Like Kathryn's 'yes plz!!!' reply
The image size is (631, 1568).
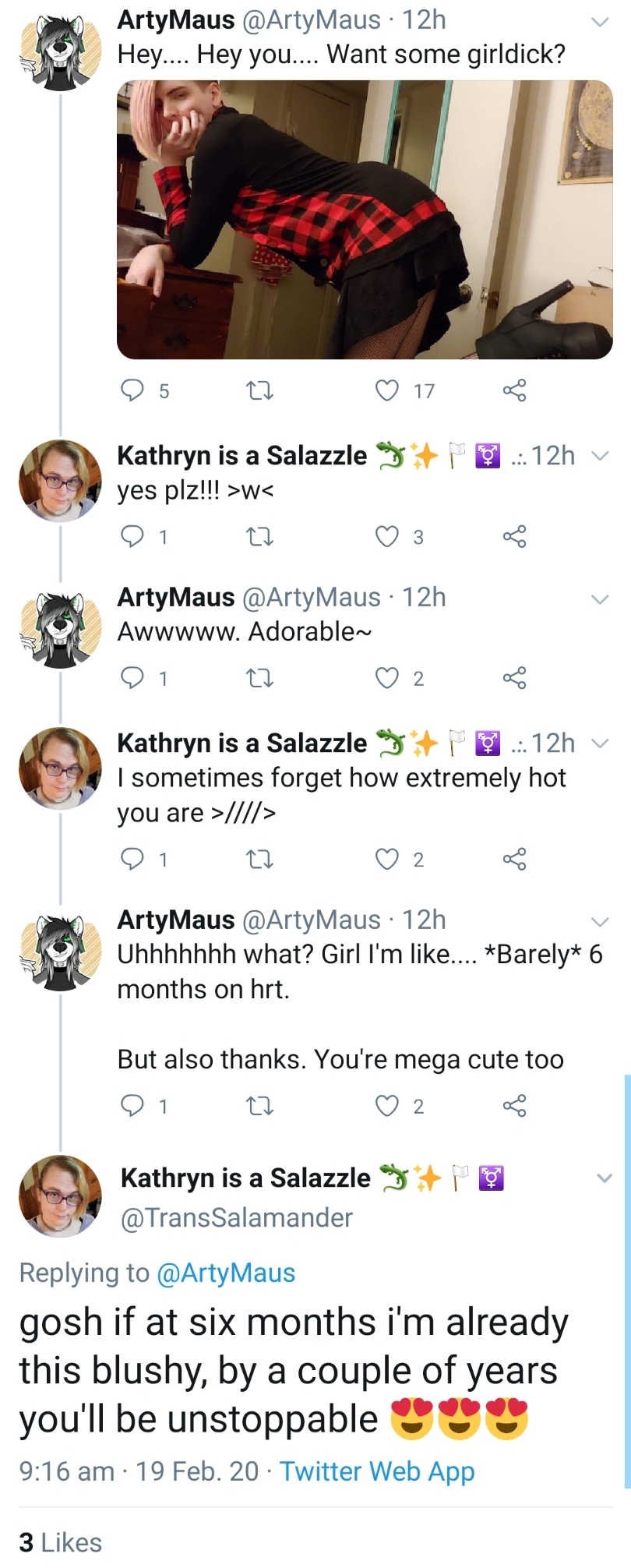tap(387, 536)
